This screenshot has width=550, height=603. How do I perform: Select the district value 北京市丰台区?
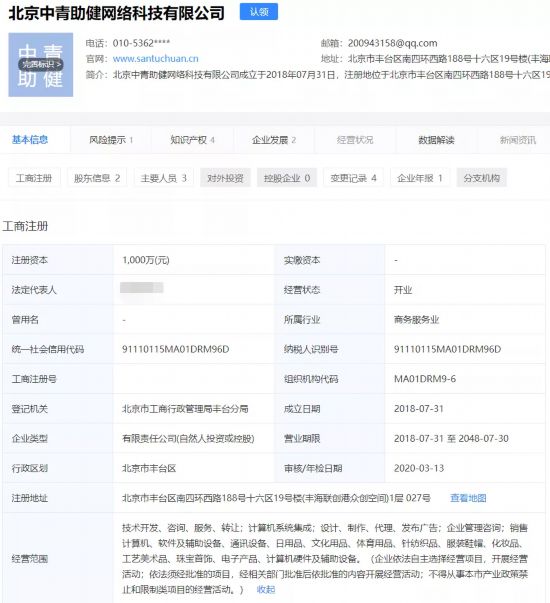coord(149,468)
